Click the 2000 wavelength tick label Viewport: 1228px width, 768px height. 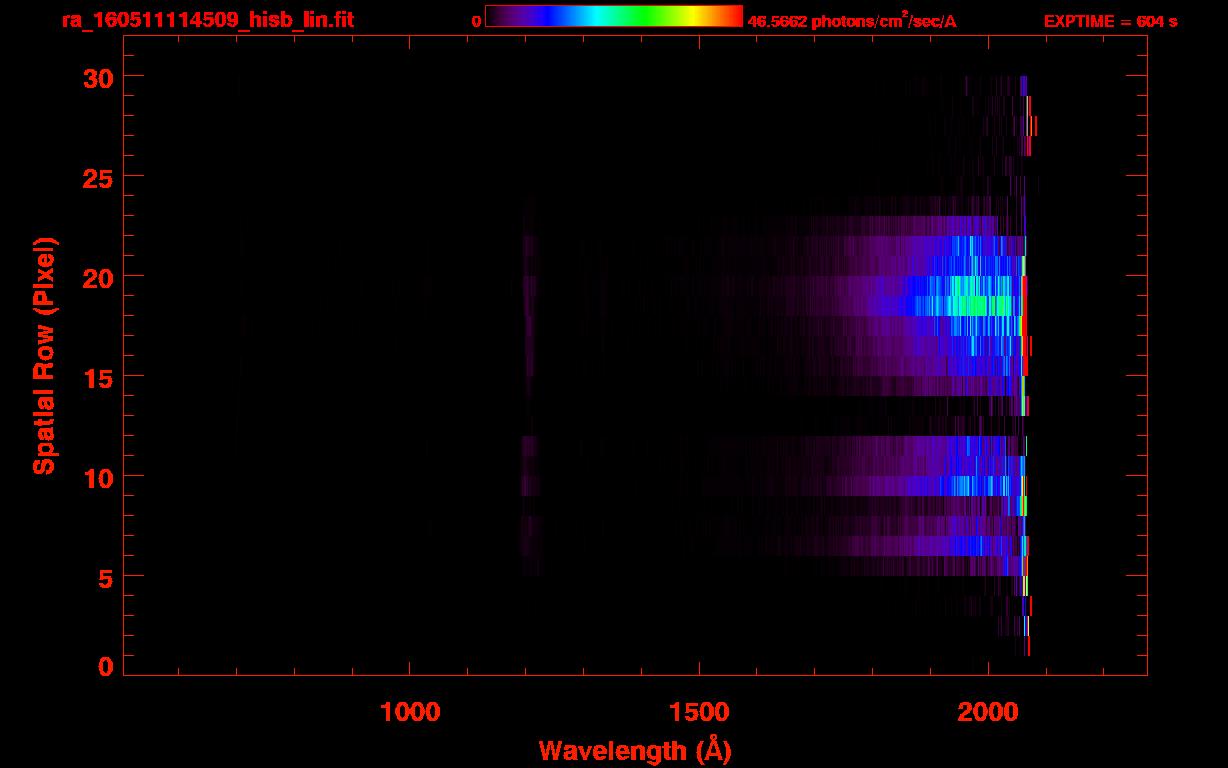tap(988, 711)
